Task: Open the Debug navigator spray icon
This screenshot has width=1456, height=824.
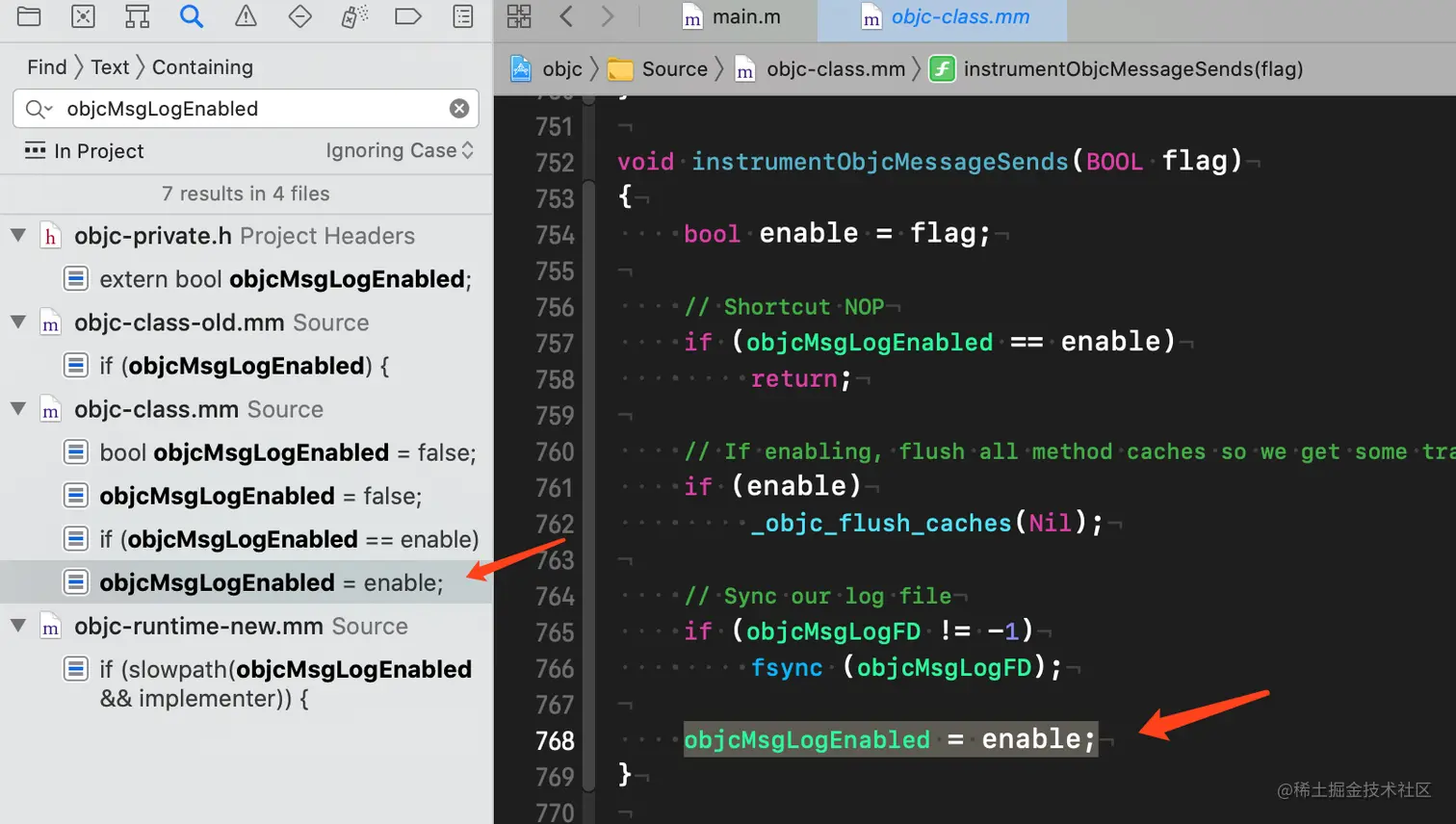Action: (354, 16)
